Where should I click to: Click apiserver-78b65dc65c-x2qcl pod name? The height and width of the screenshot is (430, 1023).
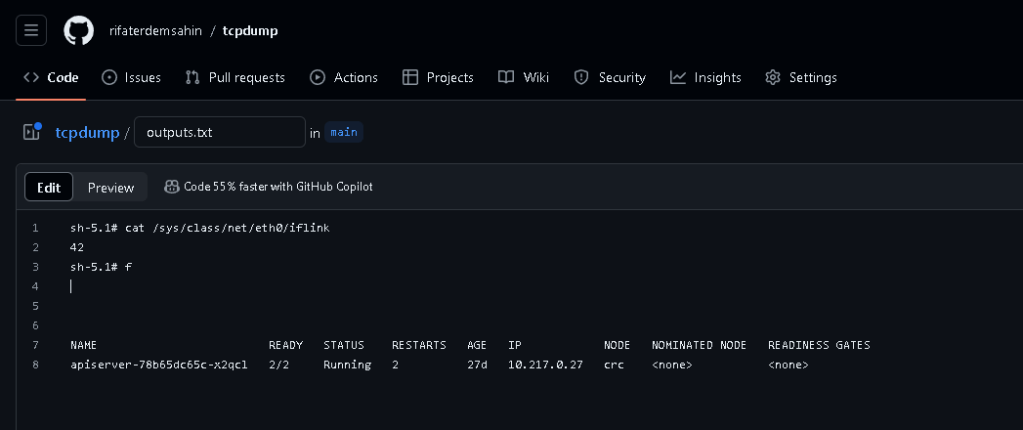point(159,365)
